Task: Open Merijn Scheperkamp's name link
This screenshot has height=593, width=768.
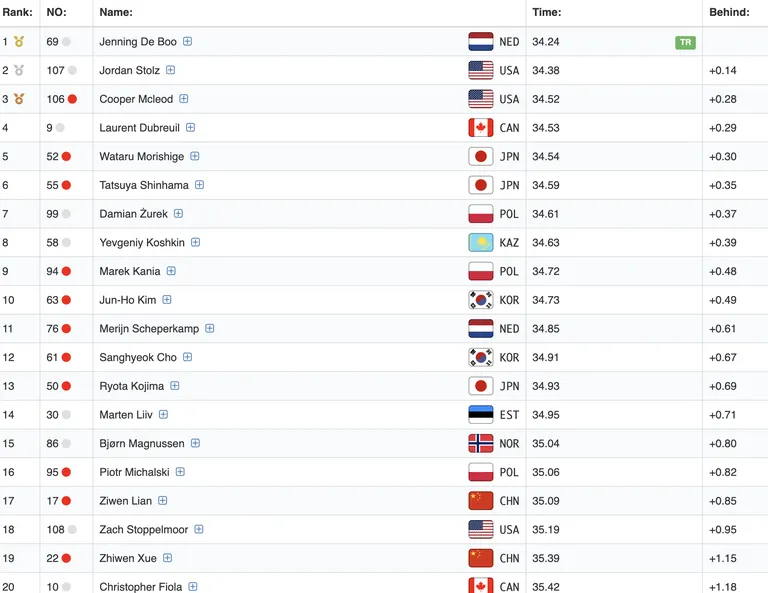Action: 149,329
